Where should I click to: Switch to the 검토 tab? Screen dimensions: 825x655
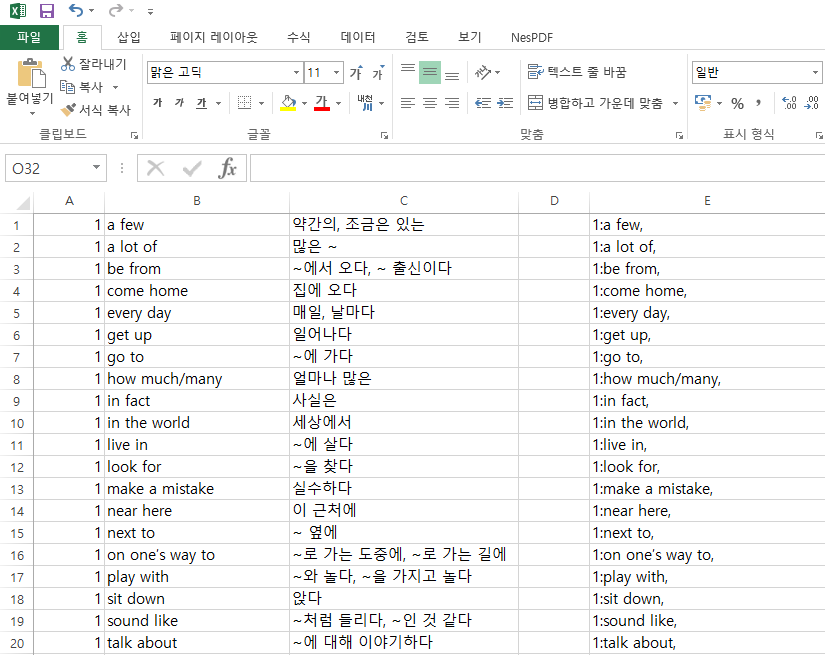[x=417, y=37]
